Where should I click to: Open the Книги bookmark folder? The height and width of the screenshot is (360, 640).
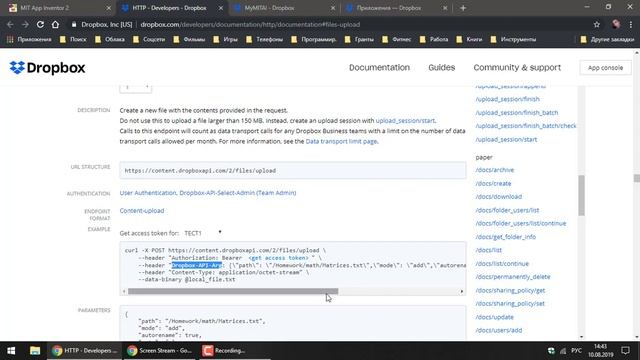click(x=469, y=40)
